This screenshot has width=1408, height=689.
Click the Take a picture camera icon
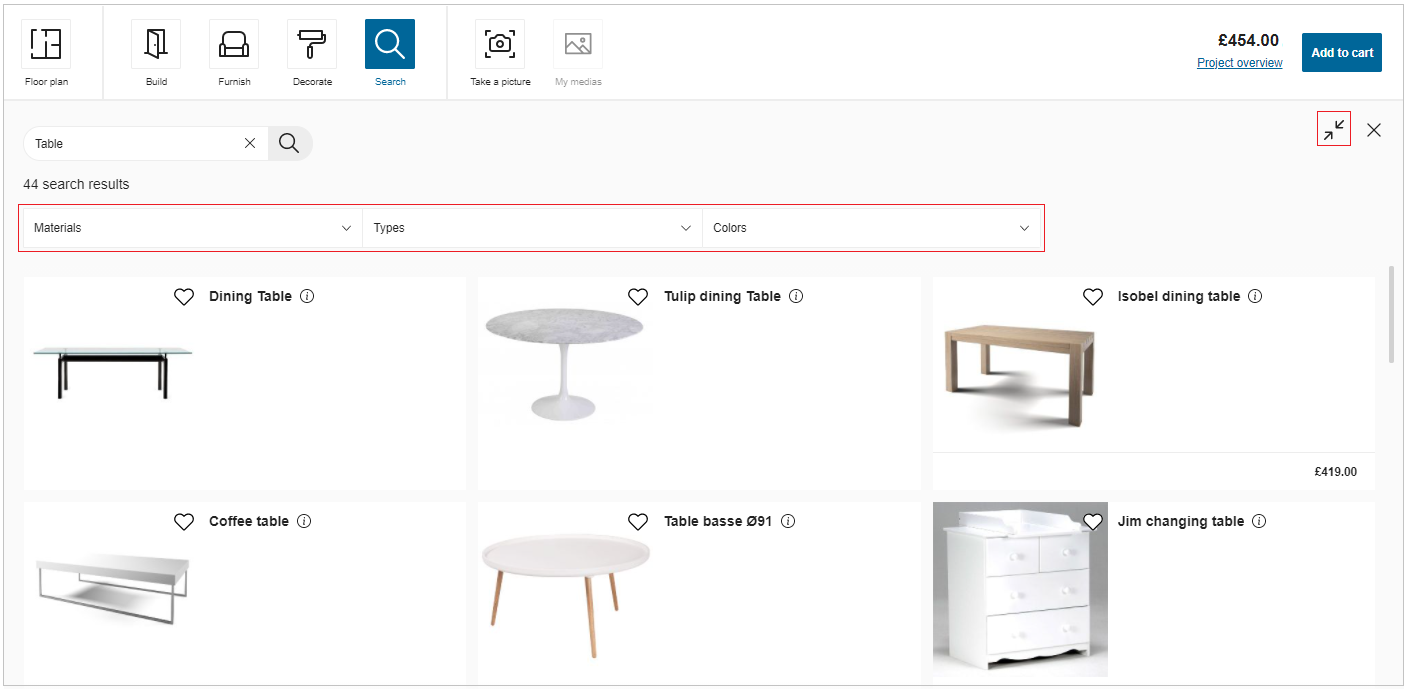[500, 45]
